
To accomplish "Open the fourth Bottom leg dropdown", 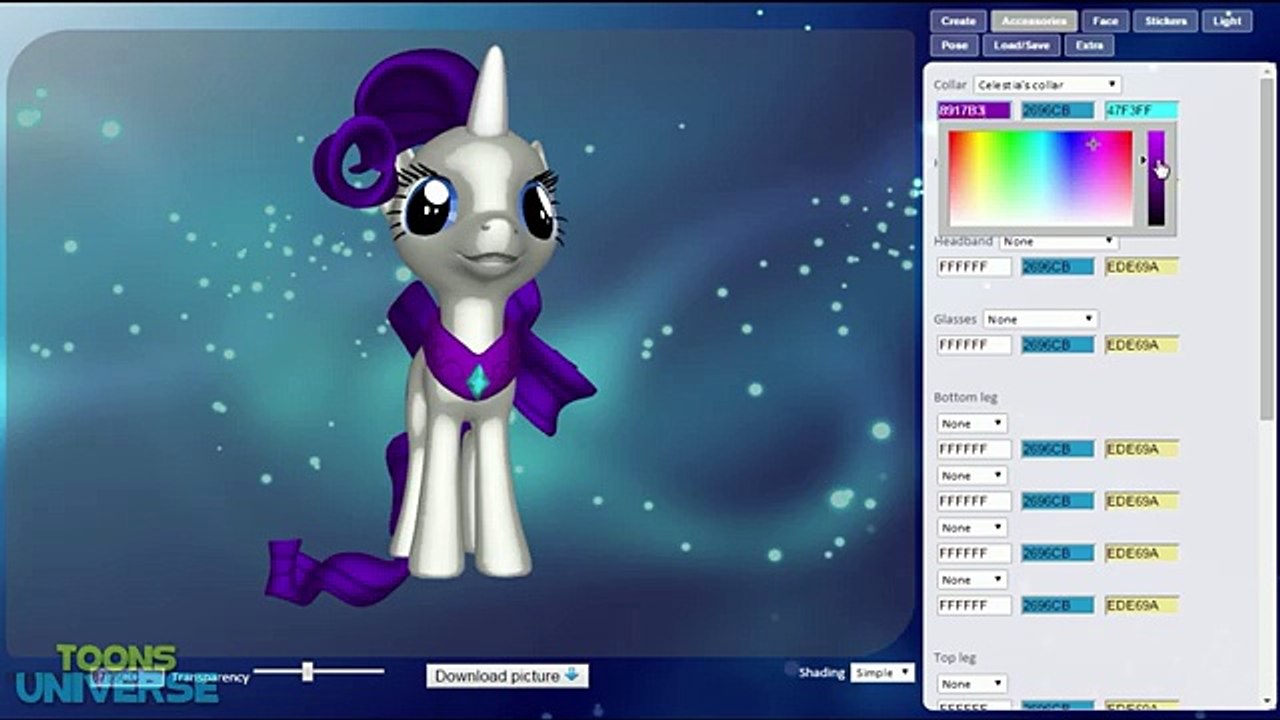I will click(972, 580).
